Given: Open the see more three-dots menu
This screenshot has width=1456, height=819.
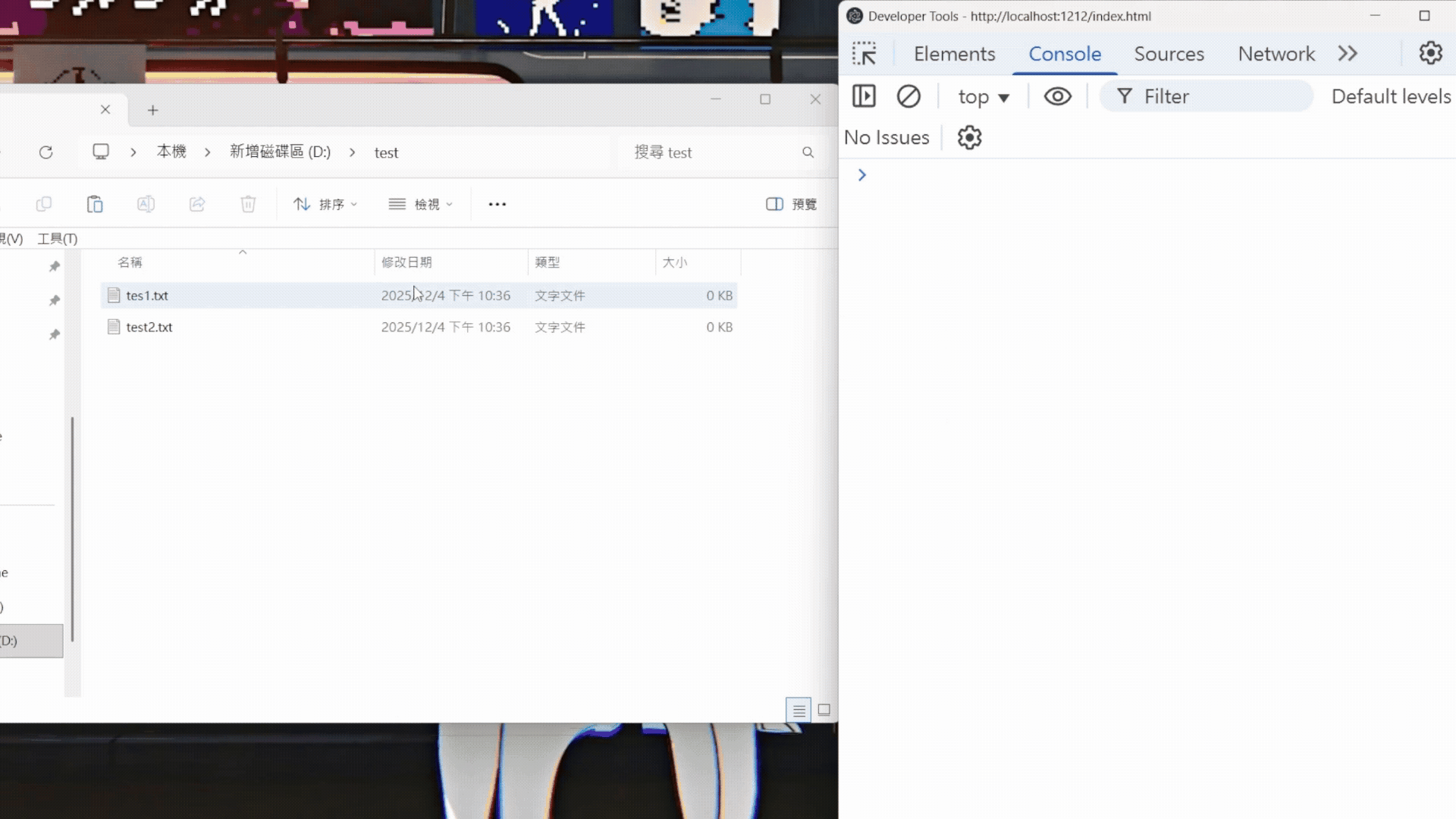Looking at the screenshot, I should (497, 204).
